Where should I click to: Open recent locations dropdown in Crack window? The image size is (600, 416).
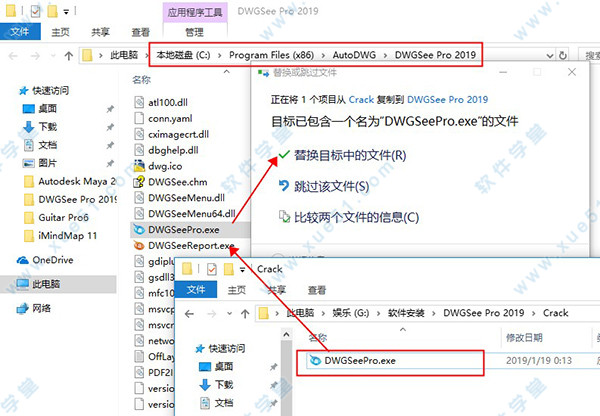[x=229, y=314]
